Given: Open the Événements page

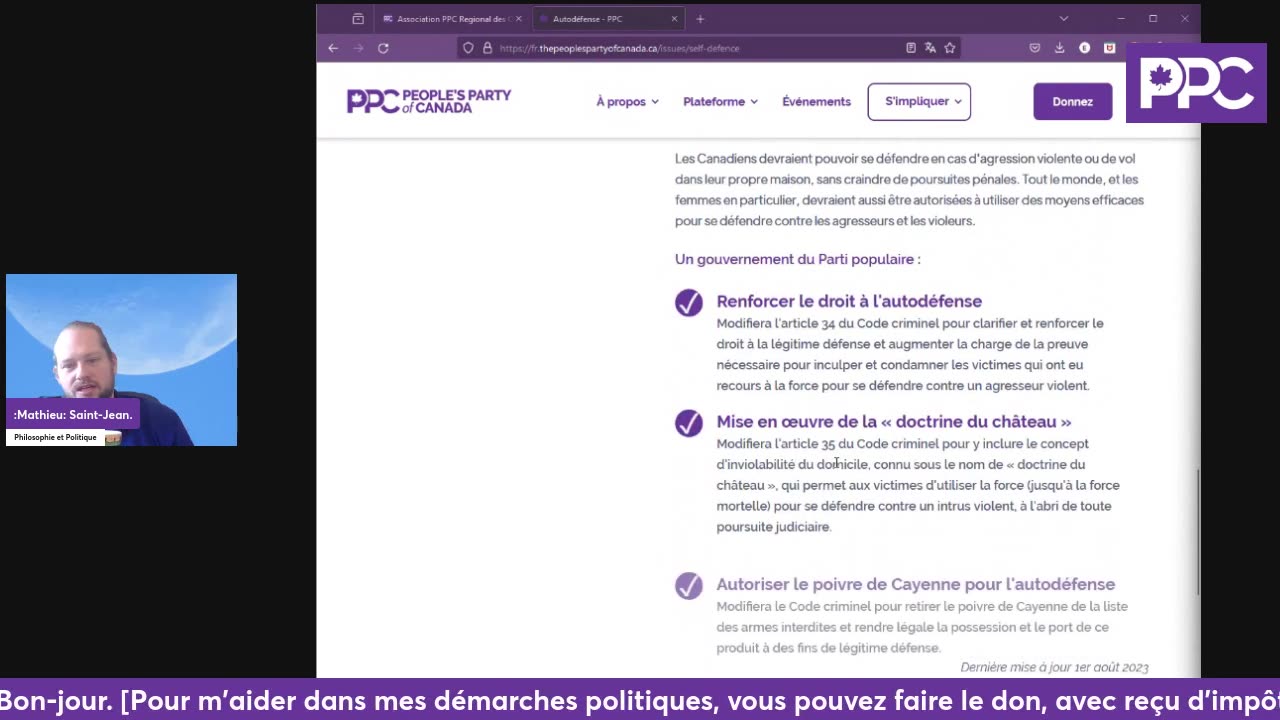Looking at the screenshot, I should (x=816, y=101).
